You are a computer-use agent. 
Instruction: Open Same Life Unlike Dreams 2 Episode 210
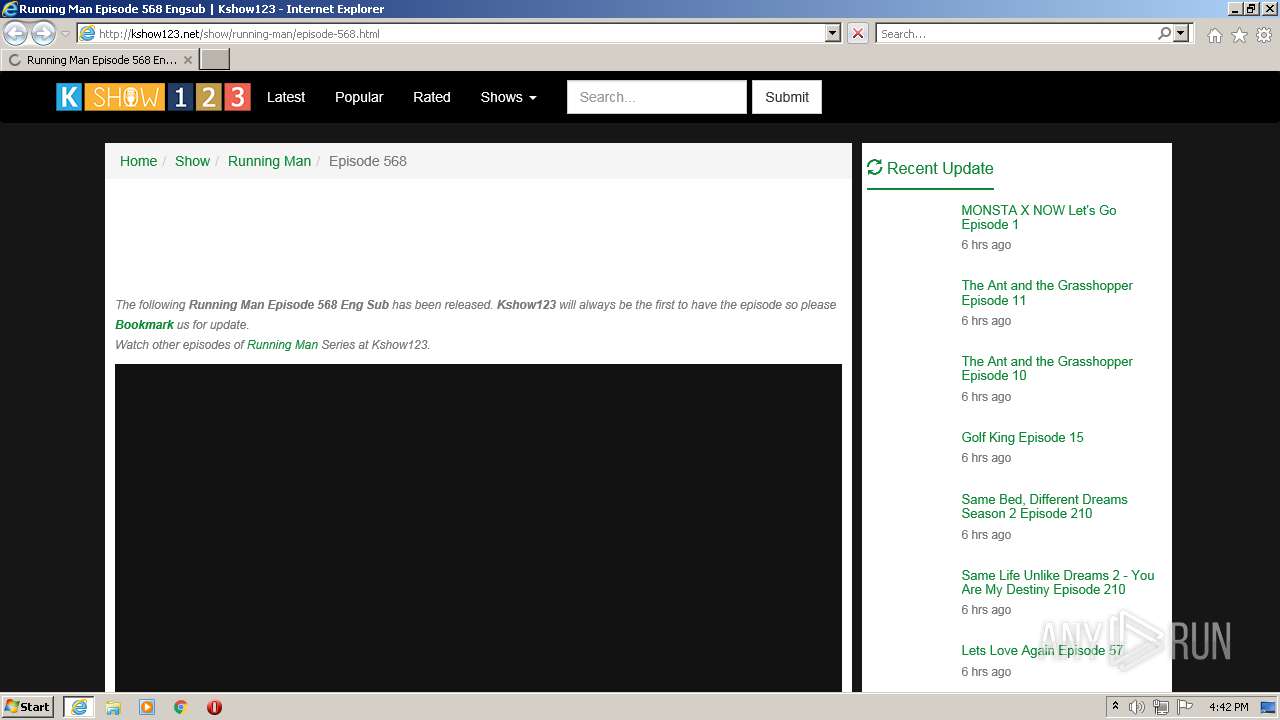(1058, 582)
